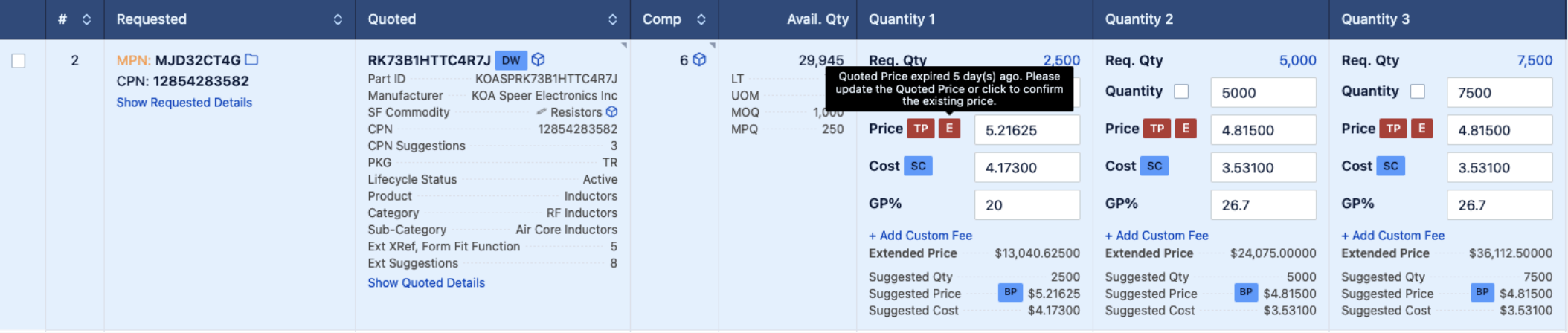Add Custom Fee under Quantity 2
The image size is (1568, 333).
click(x=1156, y=236)
